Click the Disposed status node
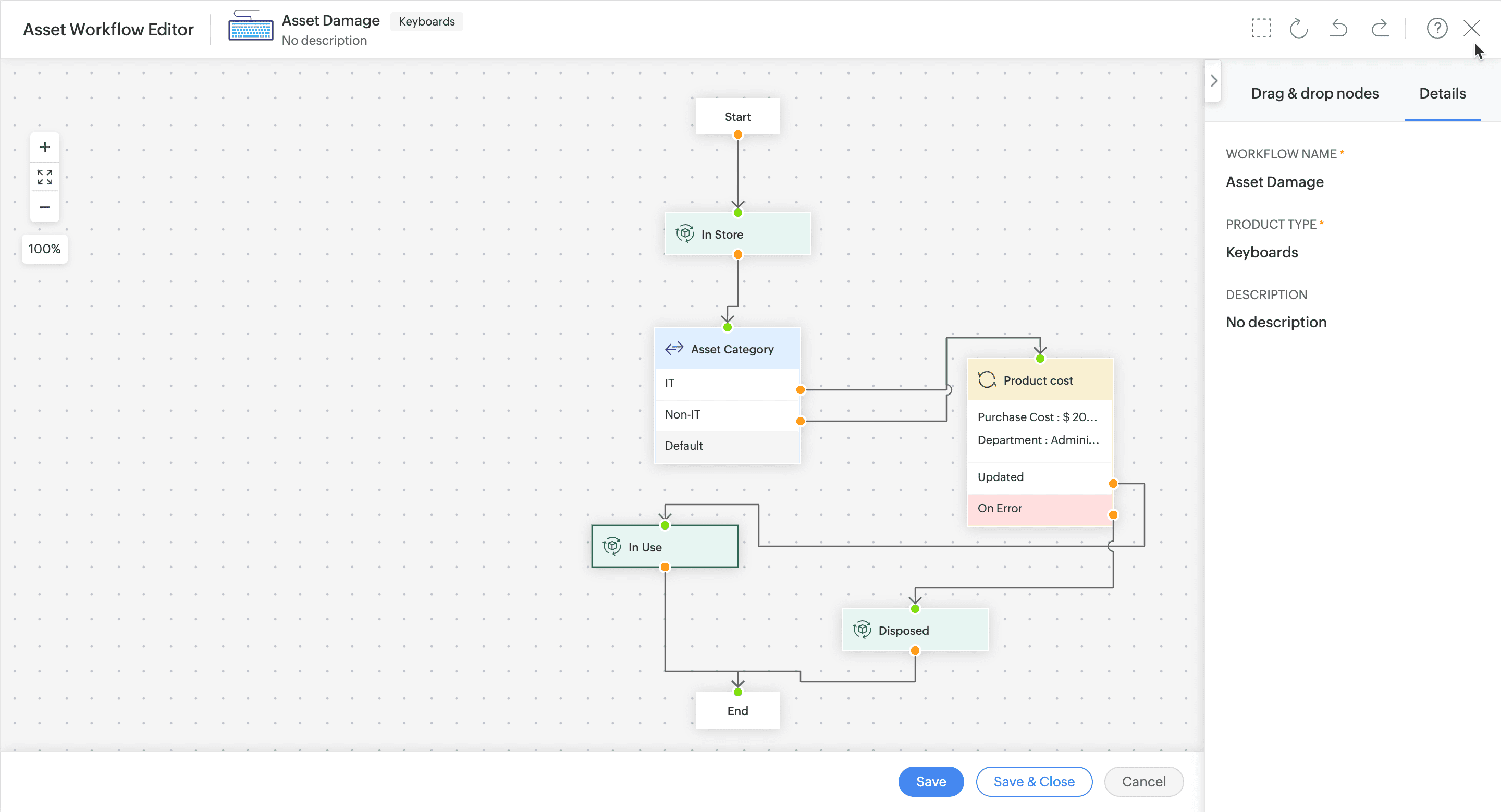 point(915,630)
